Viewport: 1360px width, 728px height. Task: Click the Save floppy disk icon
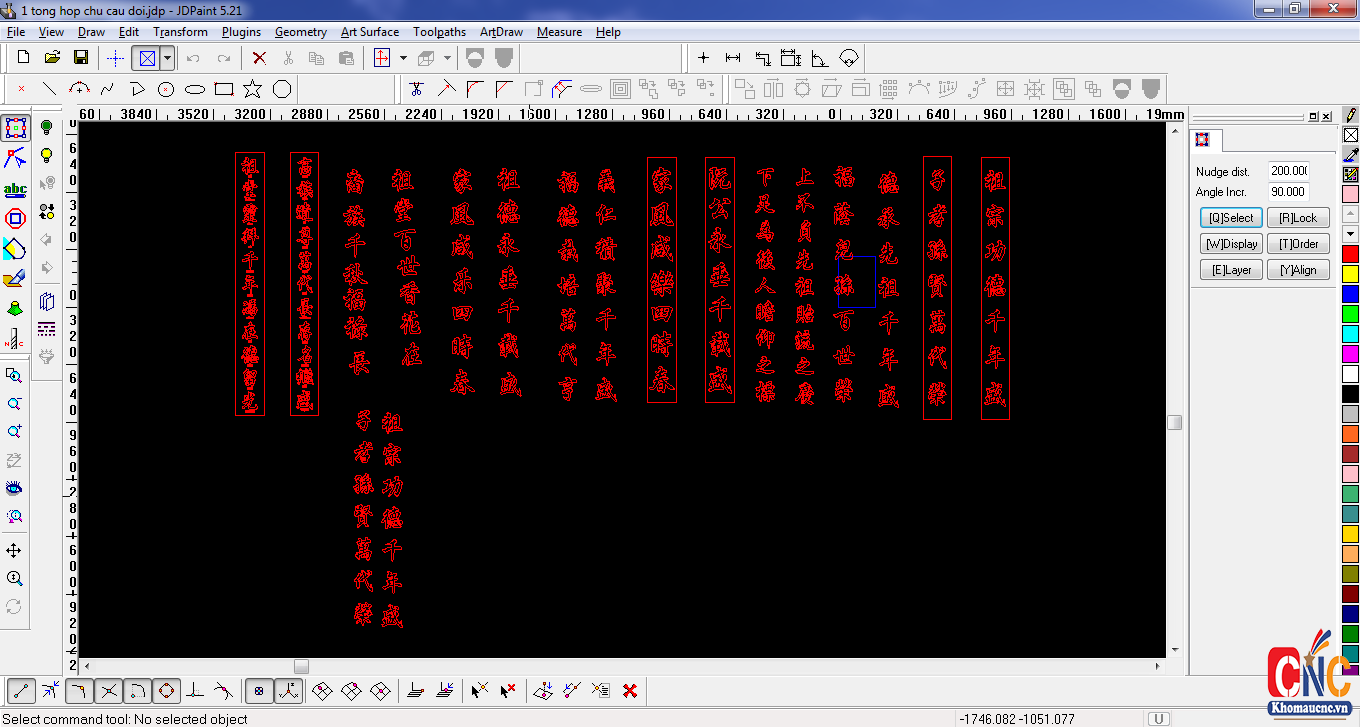(81, 58)
